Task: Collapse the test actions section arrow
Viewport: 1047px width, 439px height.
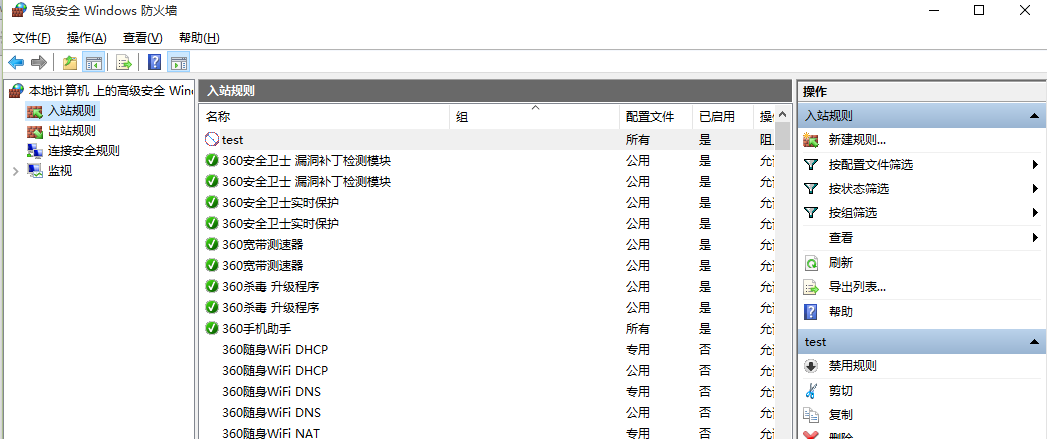Action: (1034, 342)
